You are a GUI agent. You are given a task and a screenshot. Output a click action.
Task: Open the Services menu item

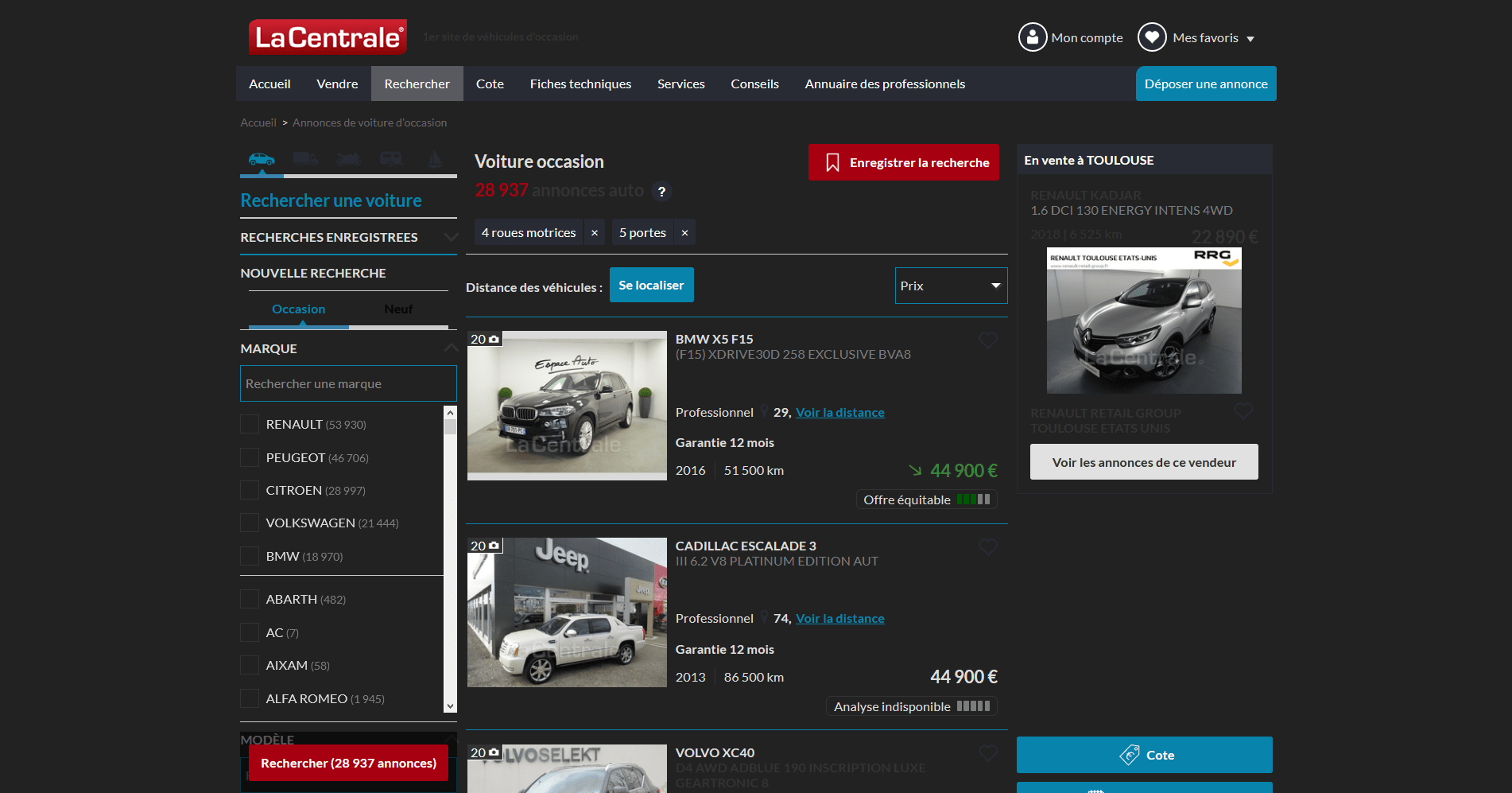tap(681, 84)
